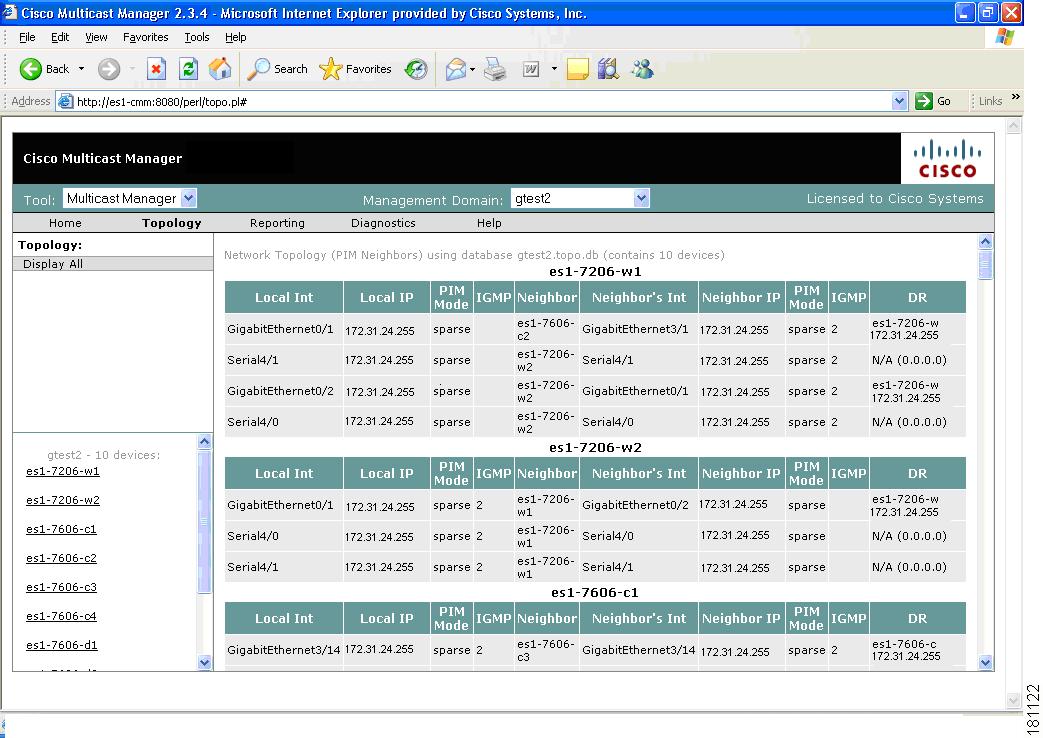The image size is (1043, 738).
Task: Expand the Edit dropdown arrow
Action: (x=554, y=69)
